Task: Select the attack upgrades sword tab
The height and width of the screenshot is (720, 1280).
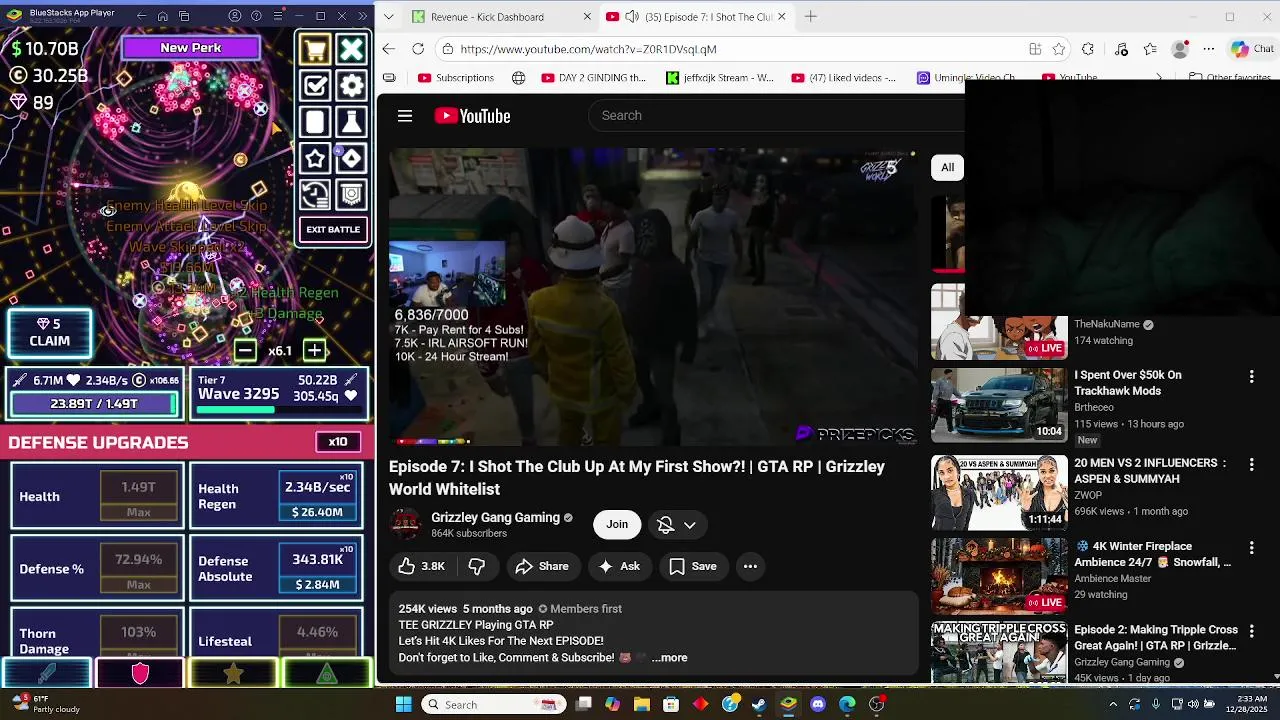Action: (x=47, y=673)
